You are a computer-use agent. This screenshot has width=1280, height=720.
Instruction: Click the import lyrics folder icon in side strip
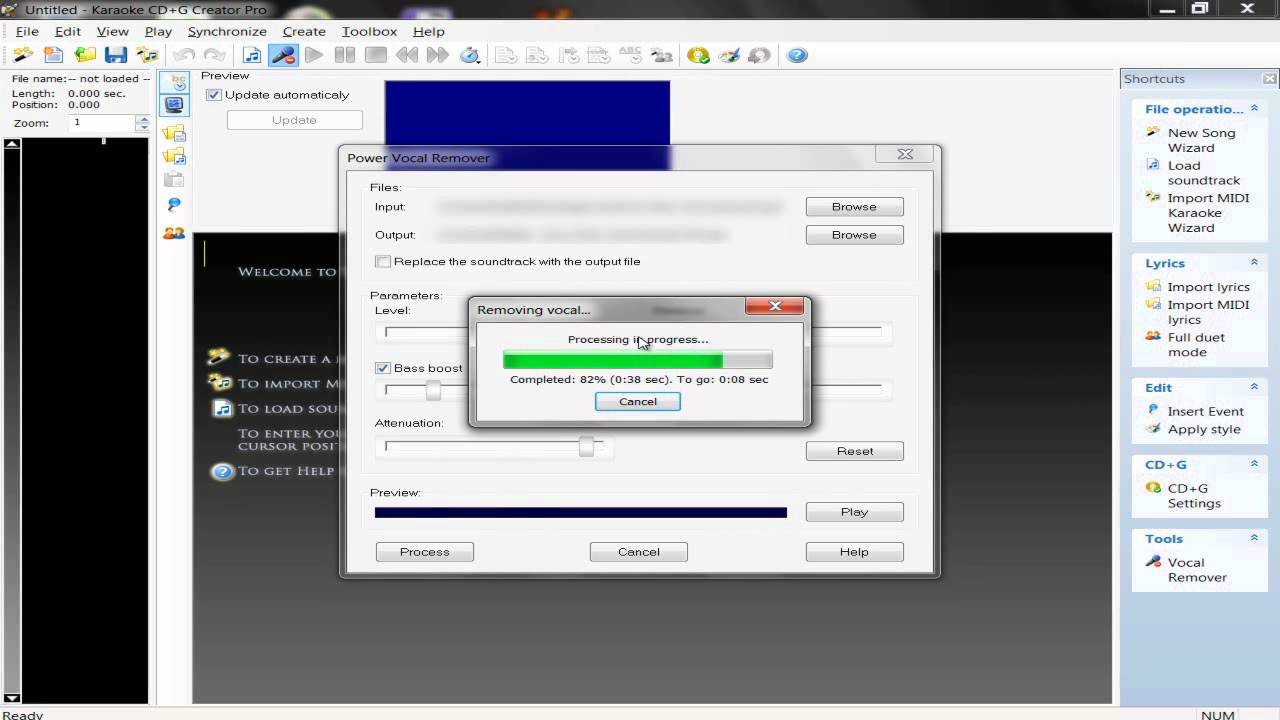pyautogui.click(x=174, y=132)
